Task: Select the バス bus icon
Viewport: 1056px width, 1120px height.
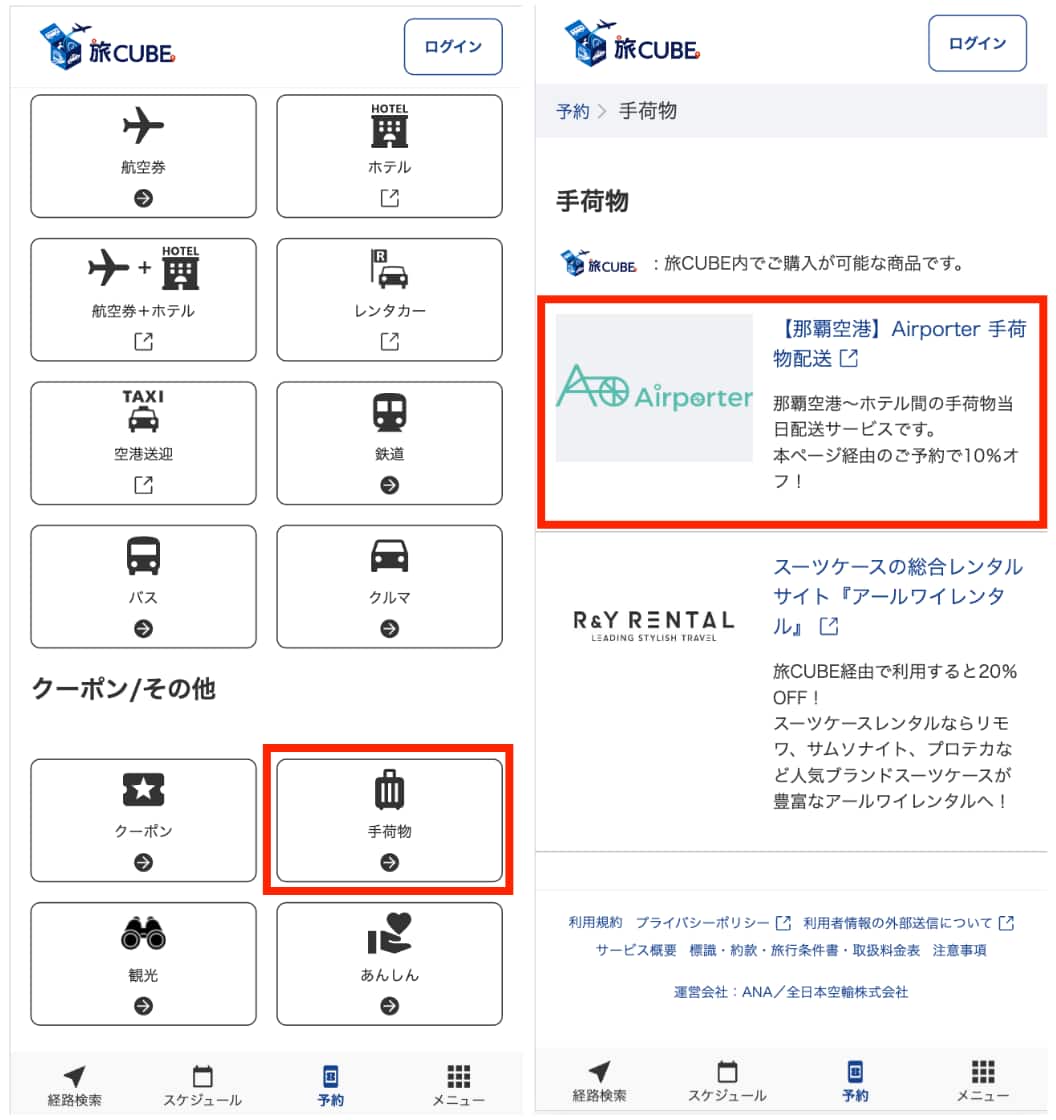Action: tap(143, 556)
